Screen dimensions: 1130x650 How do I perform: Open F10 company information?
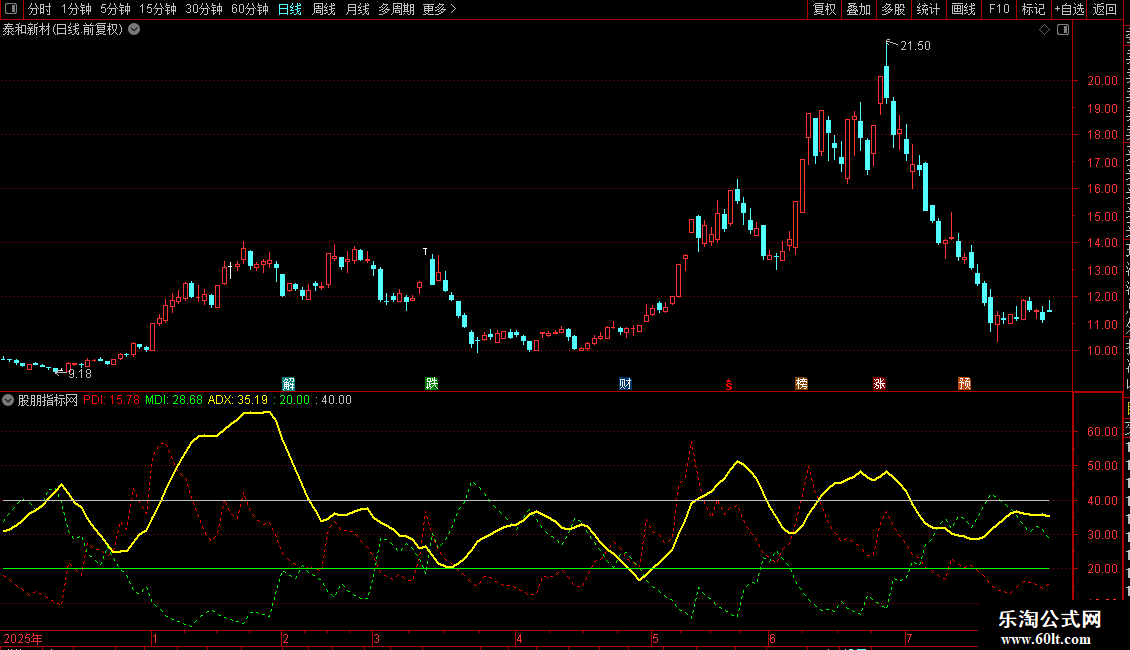(999, 9)
